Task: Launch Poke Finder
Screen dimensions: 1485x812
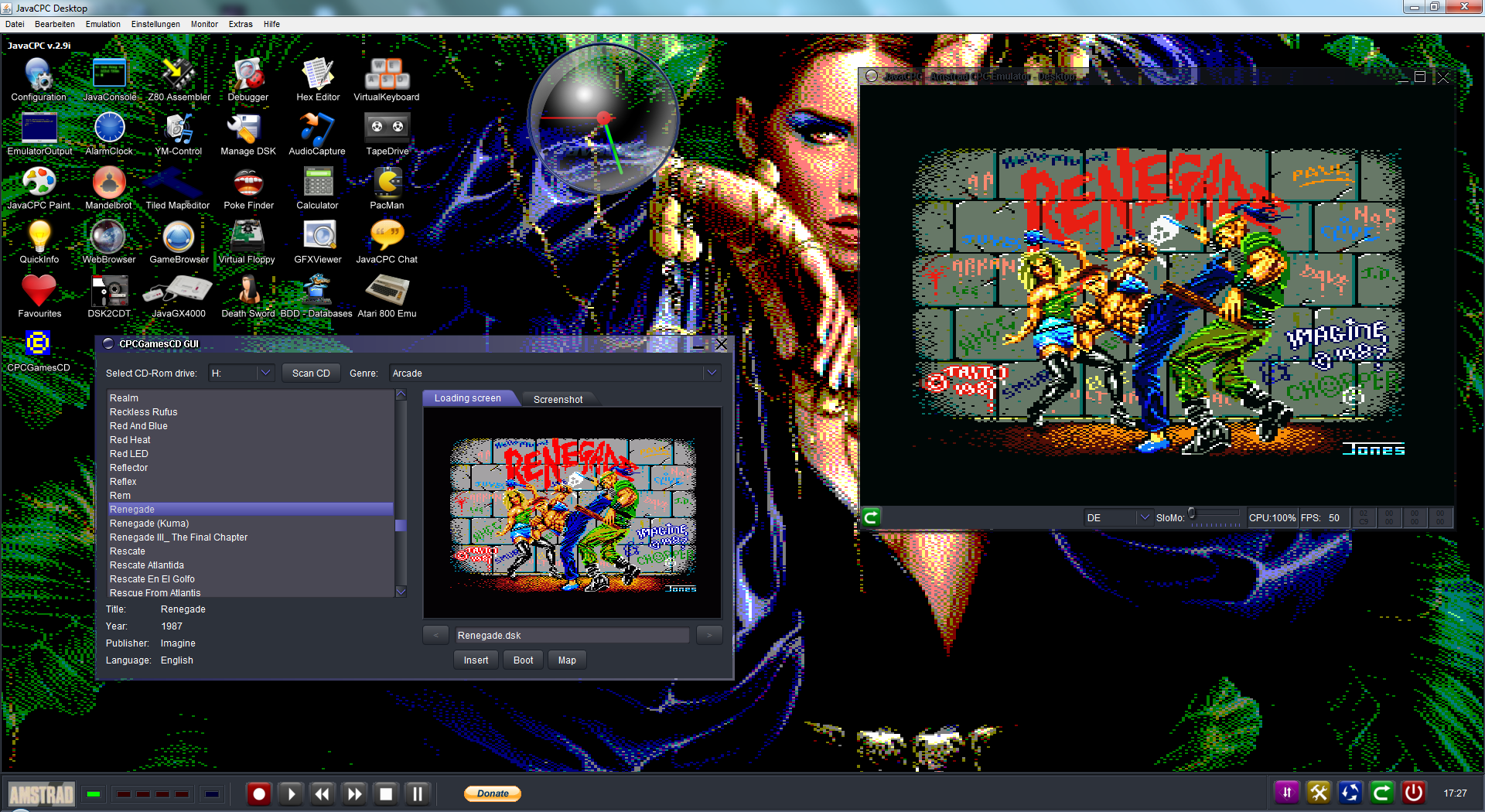Action: point(248,188)
